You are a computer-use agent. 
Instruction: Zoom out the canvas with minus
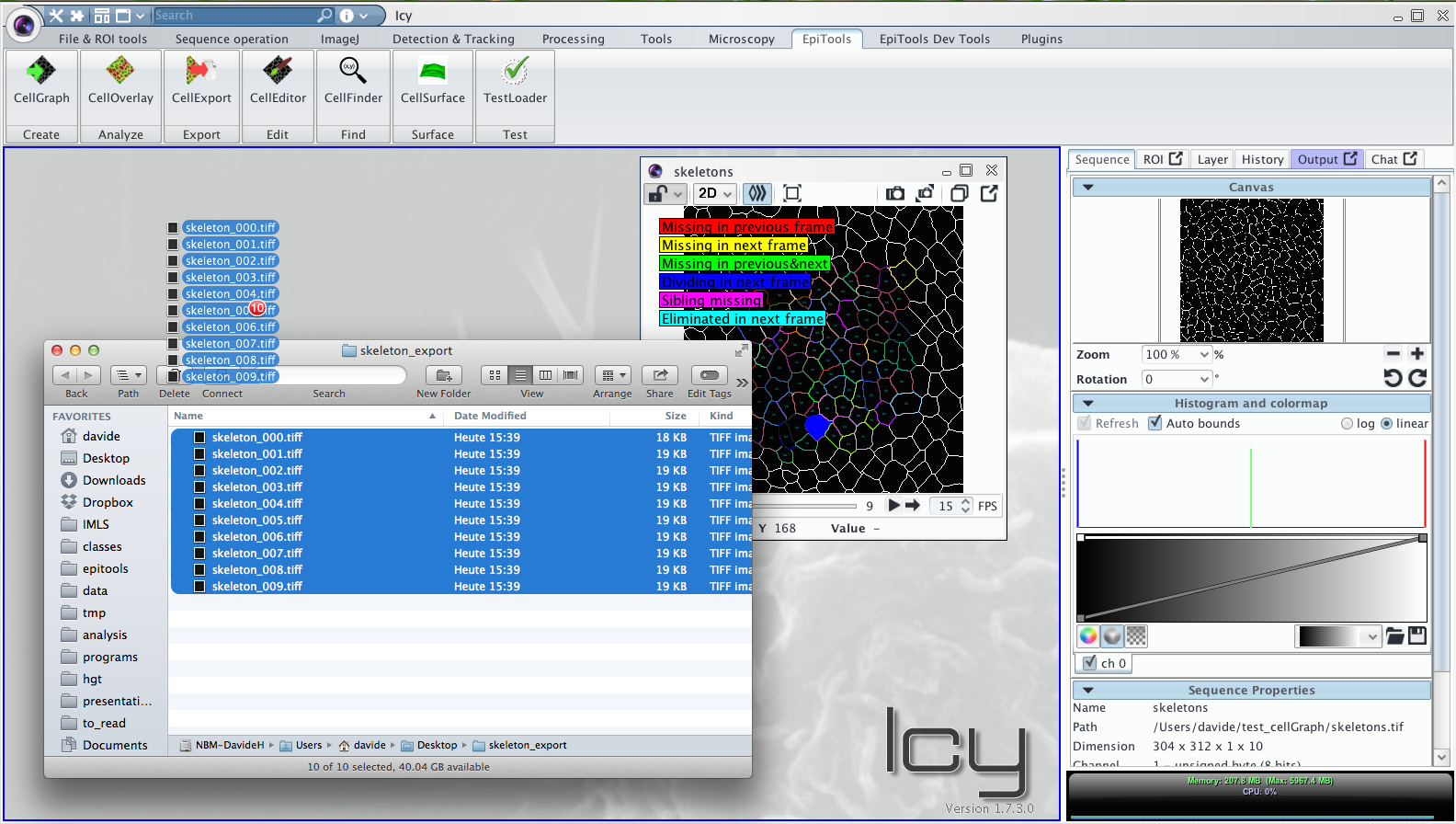[1393, 354]
